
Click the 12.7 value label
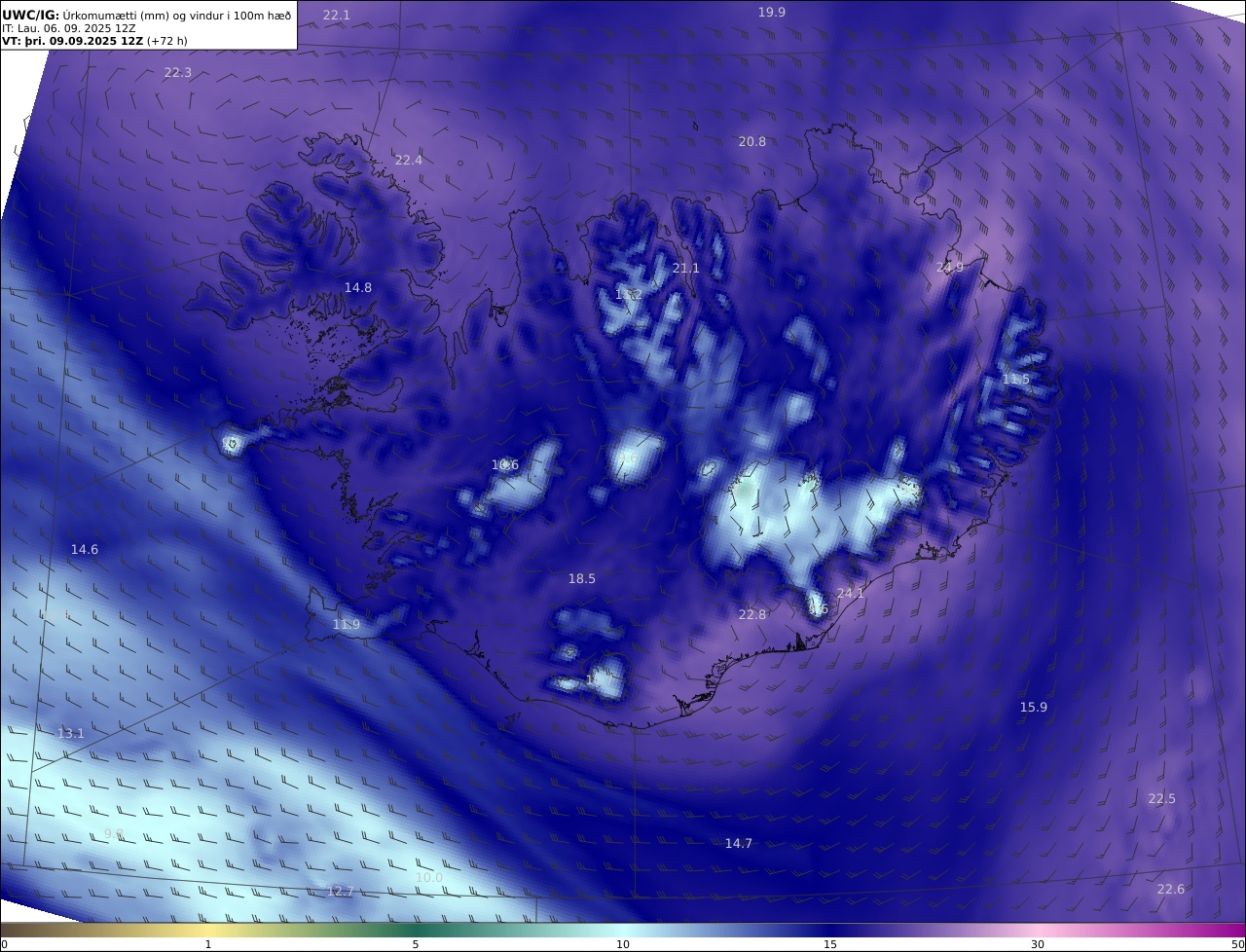[341, 892]
